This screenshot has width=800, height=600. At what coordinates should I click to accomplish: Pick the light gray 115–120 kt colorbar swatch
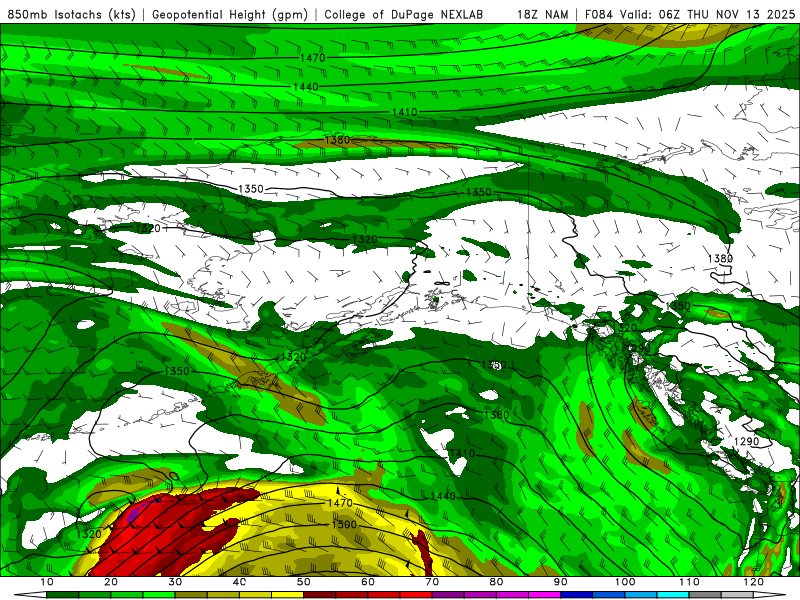(x=737, y=594)
